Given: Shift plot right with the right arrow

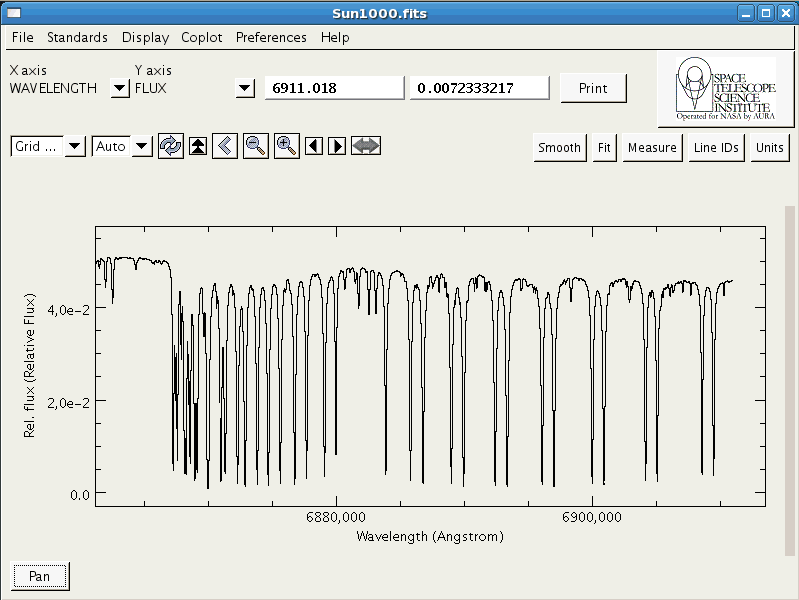Looking at the screenshot, I should click(337, 146).
